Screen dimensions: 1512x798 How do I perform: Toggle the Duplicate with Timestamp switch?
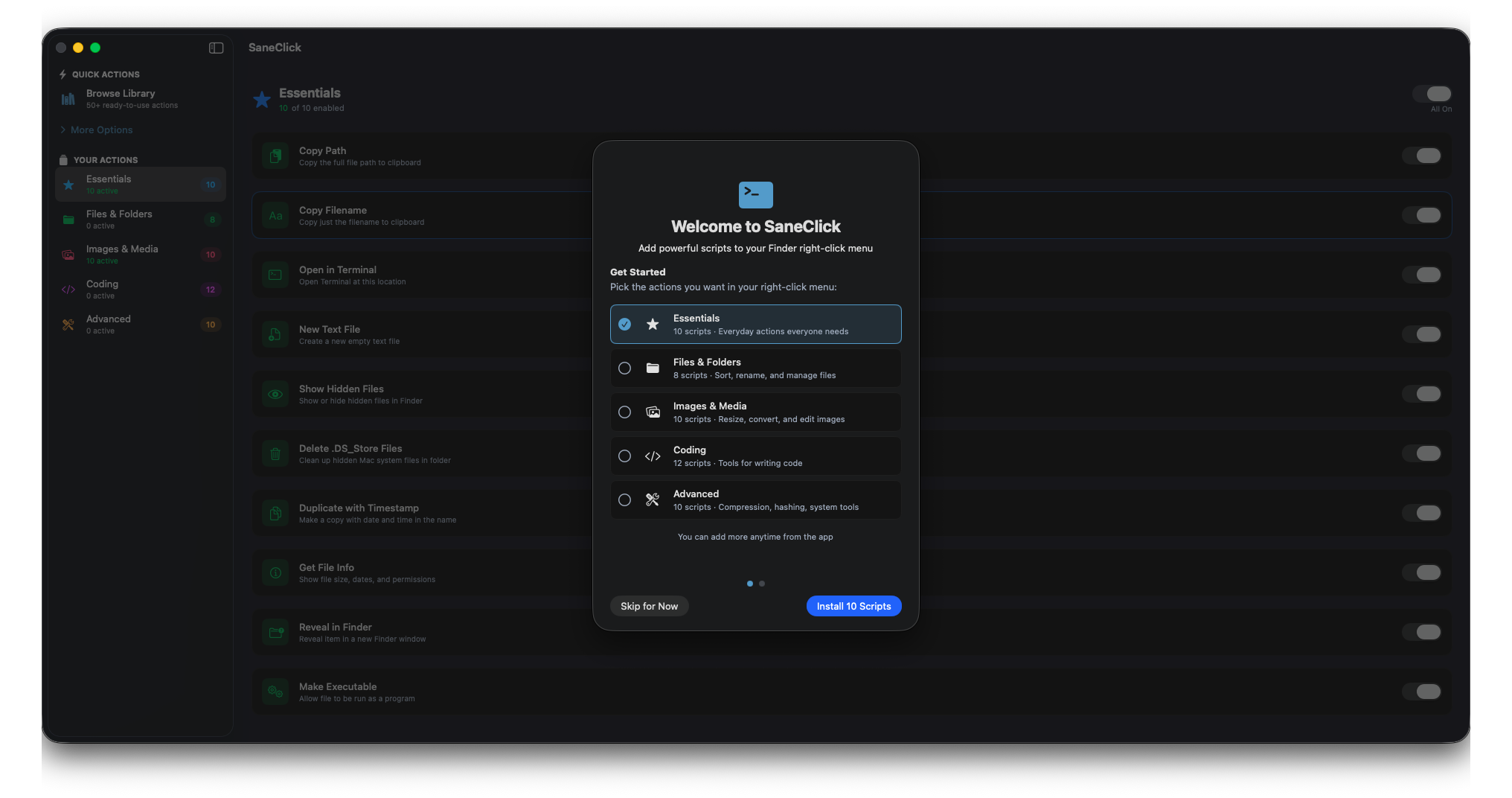(x=1422, y=513)
